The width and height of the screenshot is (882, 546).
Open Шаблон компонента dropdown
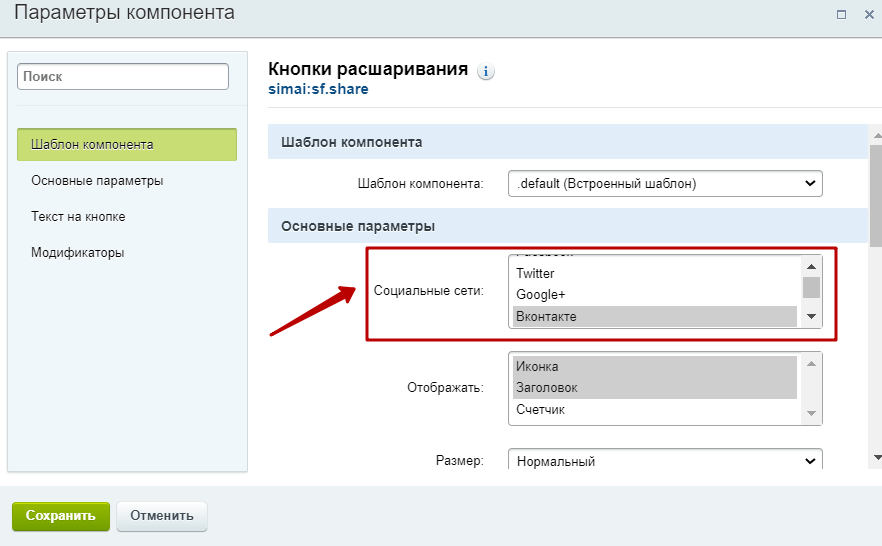pos(664,183)
